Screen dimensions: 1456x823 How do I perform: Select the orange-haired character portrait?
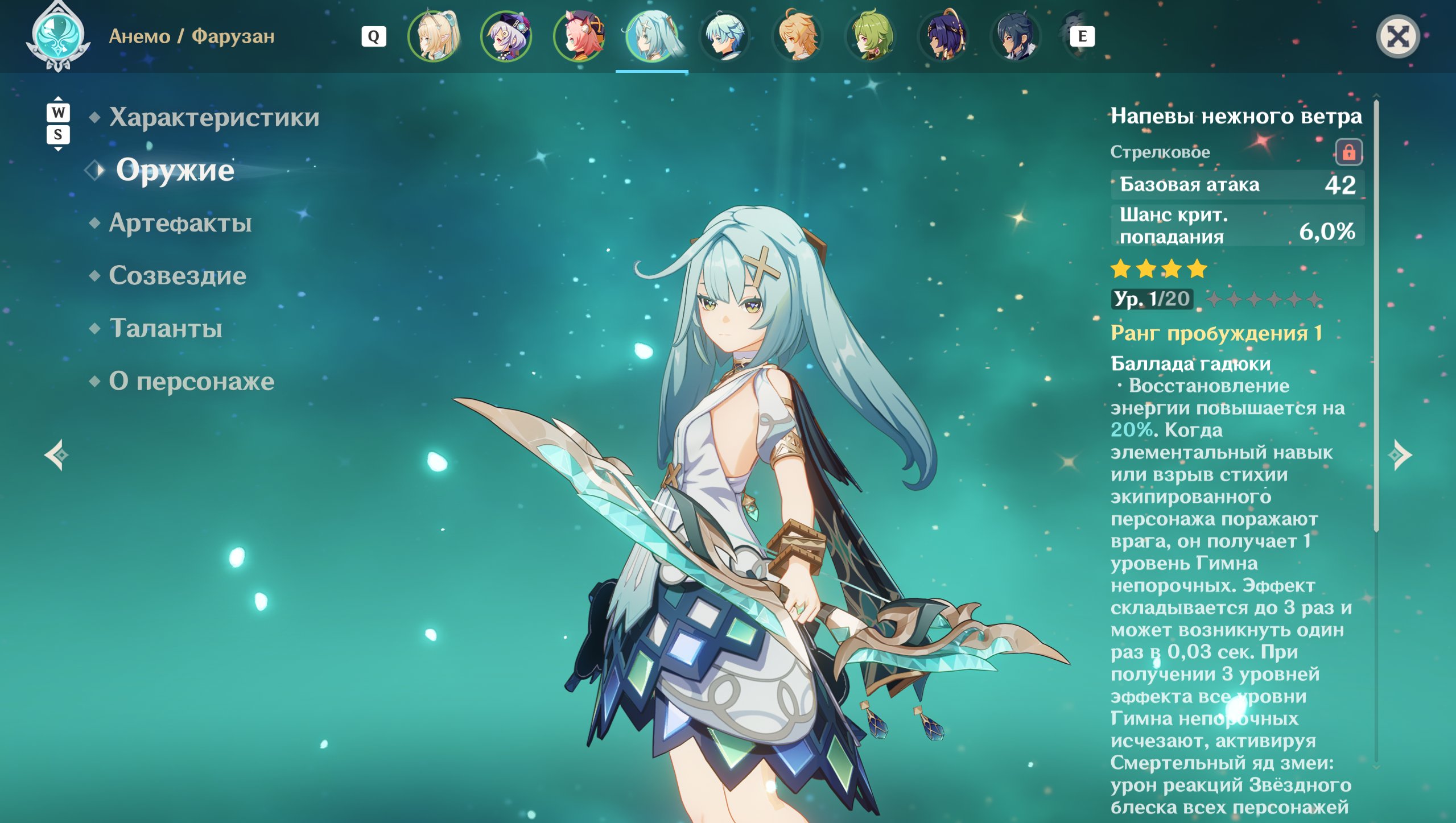coord(798,36)
